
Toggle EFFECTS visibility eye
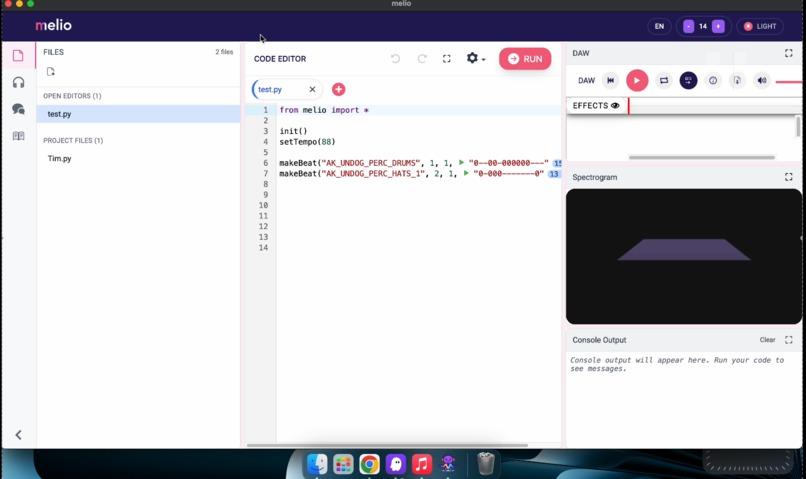tap(615, 105)
